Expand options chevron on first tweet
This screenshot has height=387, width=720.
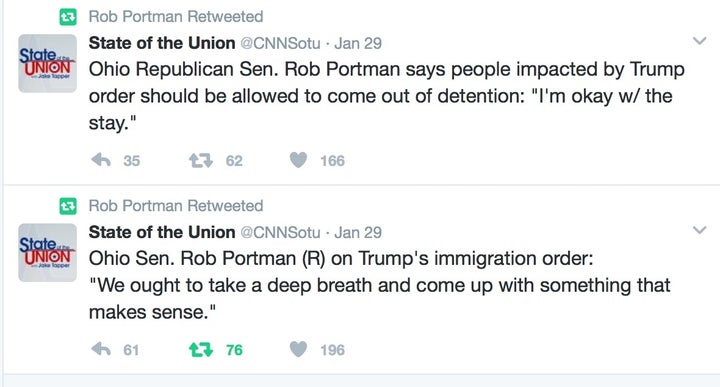pos(699,41)
